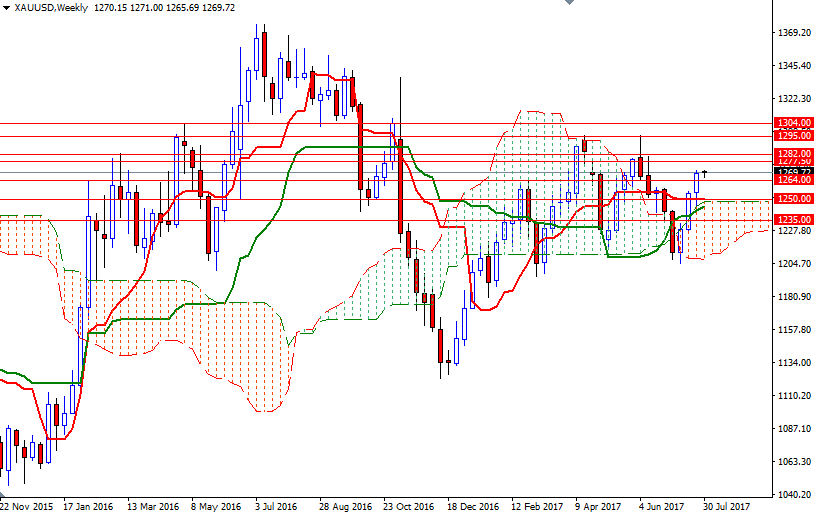814x514 pixels.
Task: Click the 1157.80 price axis value
Action: [794, 330]
